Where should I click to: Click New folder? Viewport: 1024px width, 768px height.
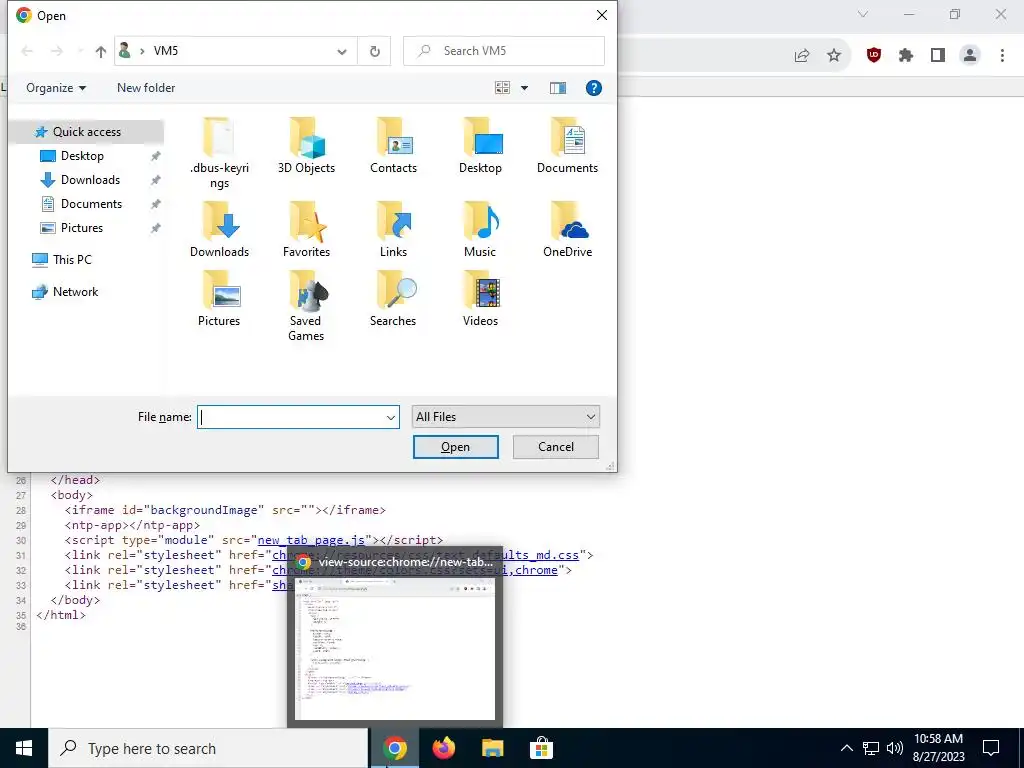pos(146,88)
